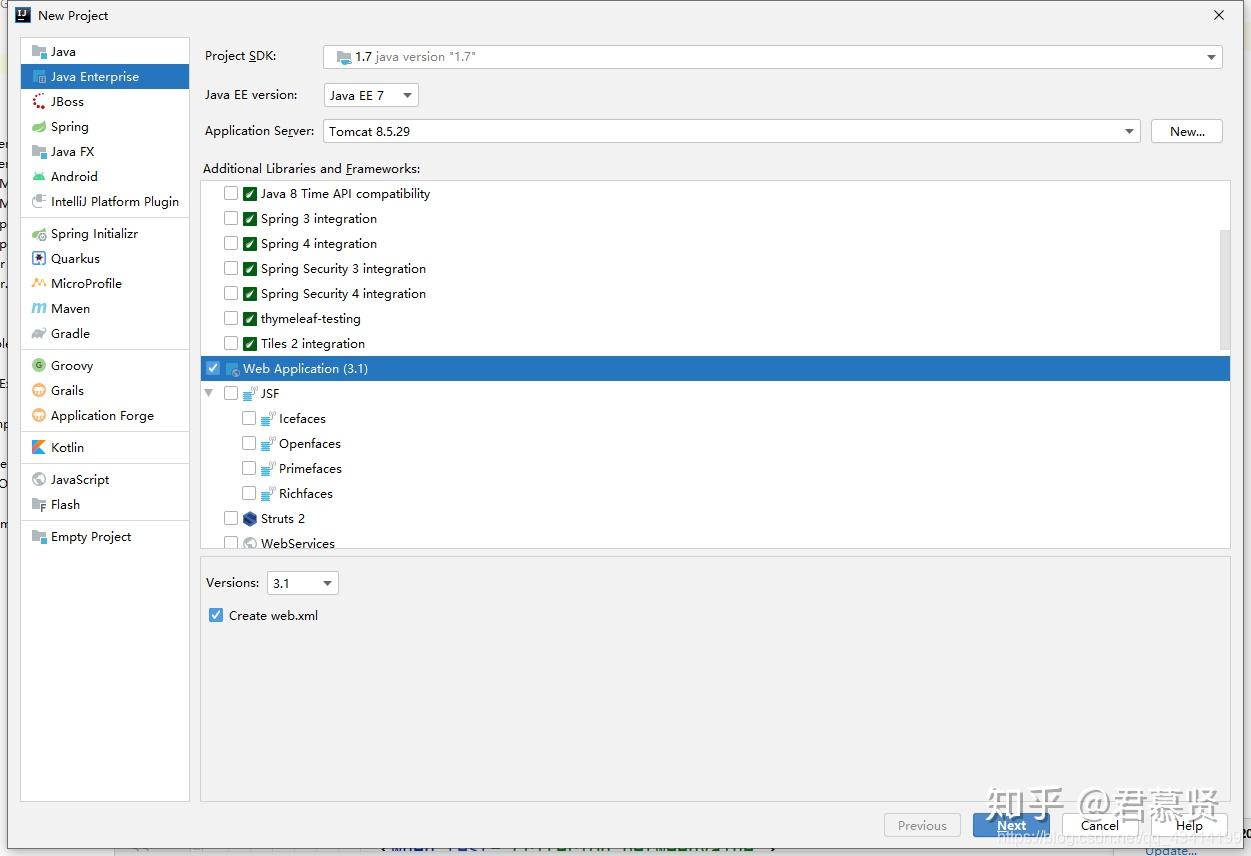
Task: Click the Gradle elephant icon
Action: (39, 334)
